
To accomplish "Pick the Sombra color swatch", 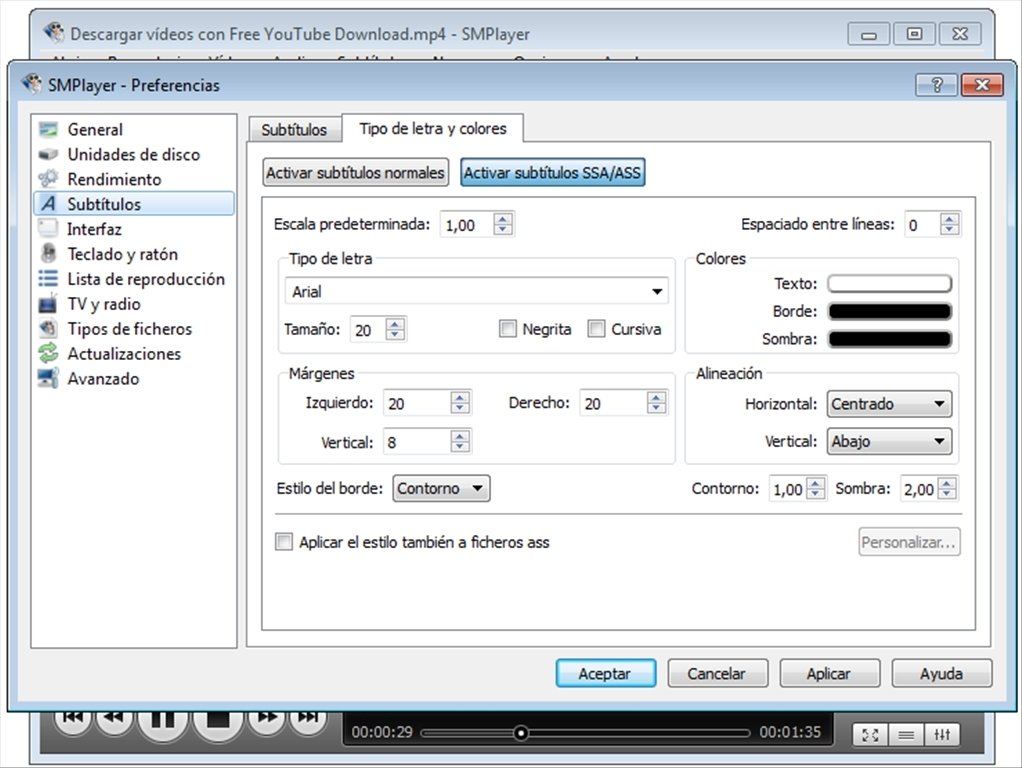I will (890, 339).
